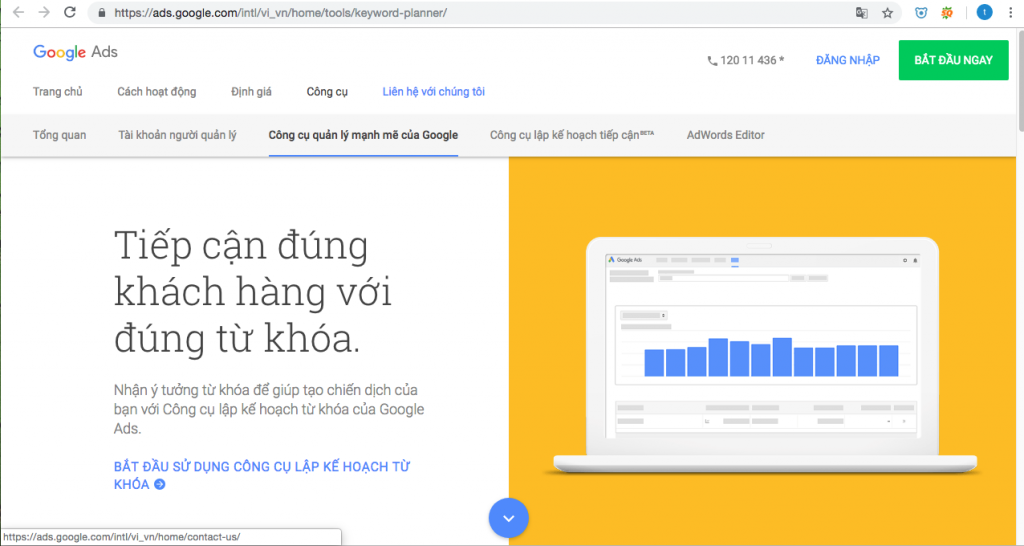Image resolution: width=1024 pixels, height=546 pixels.
Task: Open the Cách hoạt động menu item
Action: [x=157, y=92]
